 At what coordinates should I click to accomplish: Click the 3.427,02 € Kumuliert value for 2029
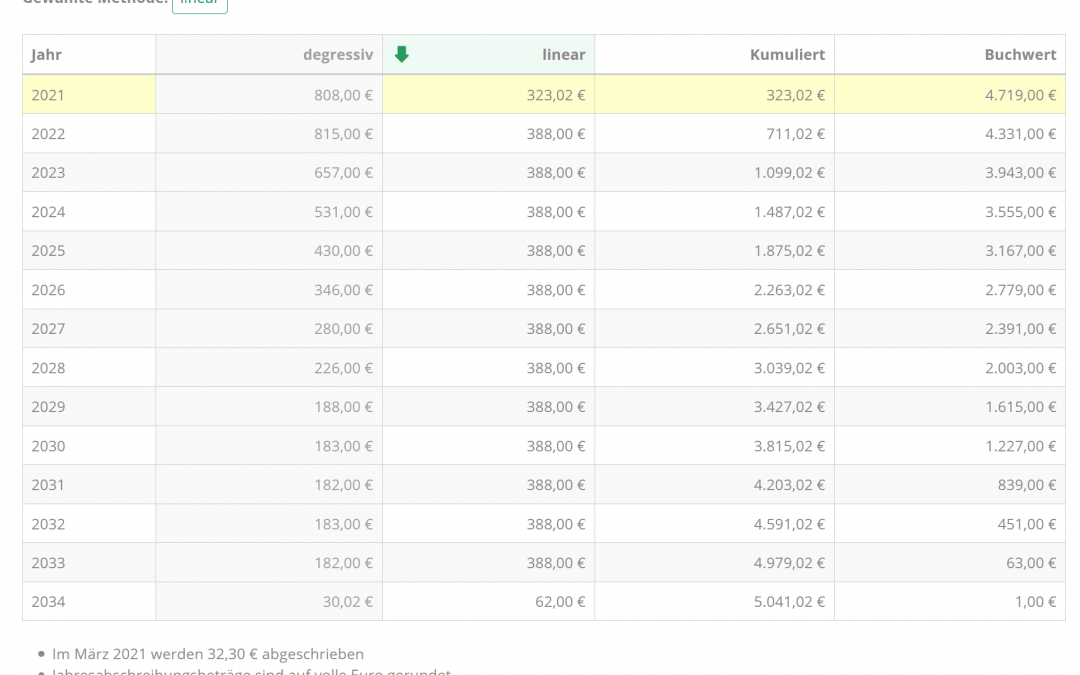pyautogui.click(x=789, y=407)
